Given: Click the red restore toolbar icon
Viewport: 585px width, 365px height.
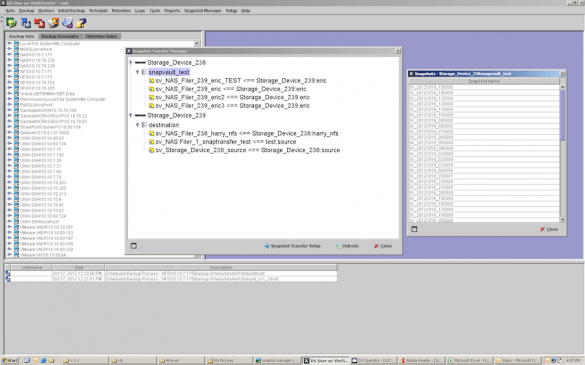Looking at the screenshot, I should 40,23.
